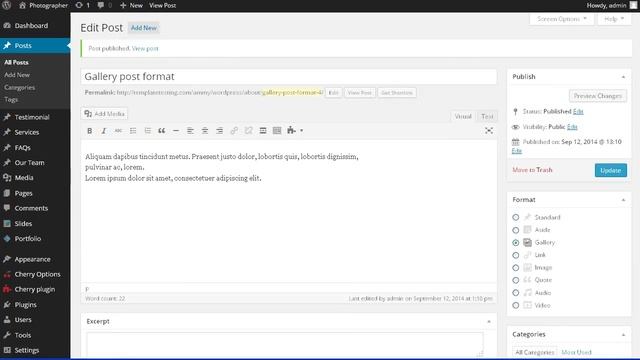Select the Link post format
Screen dimensions: 640x360
[516, 255]
